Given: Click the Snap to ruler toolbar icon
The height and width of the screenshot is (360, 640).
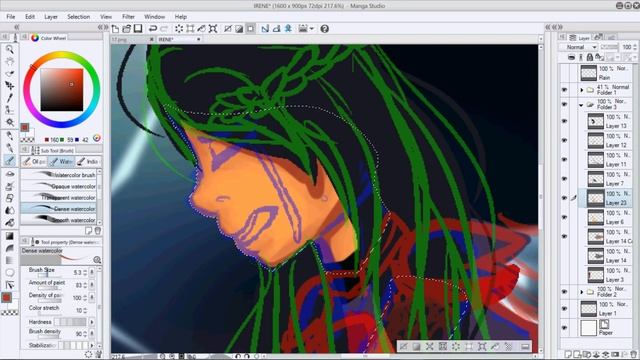Looking at the screenshot, I should pos(265,29).
